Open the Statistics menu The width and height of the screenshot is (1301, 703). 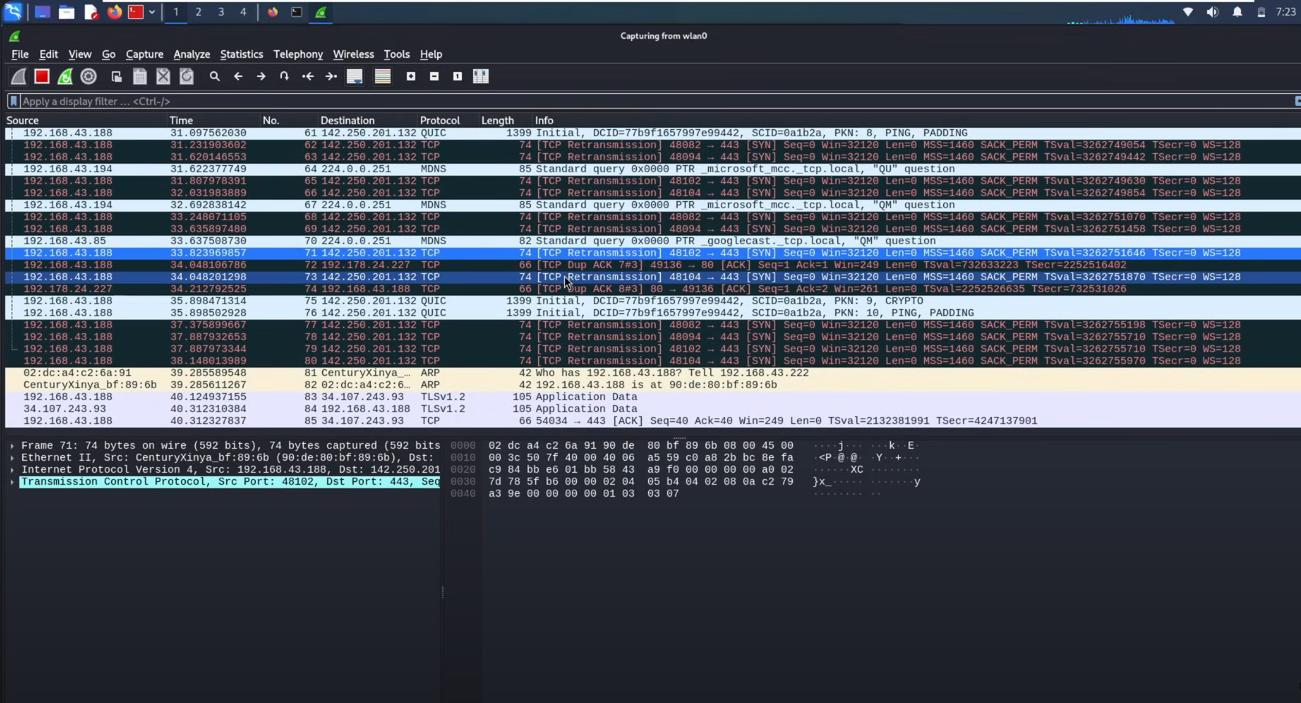[241, 54]
